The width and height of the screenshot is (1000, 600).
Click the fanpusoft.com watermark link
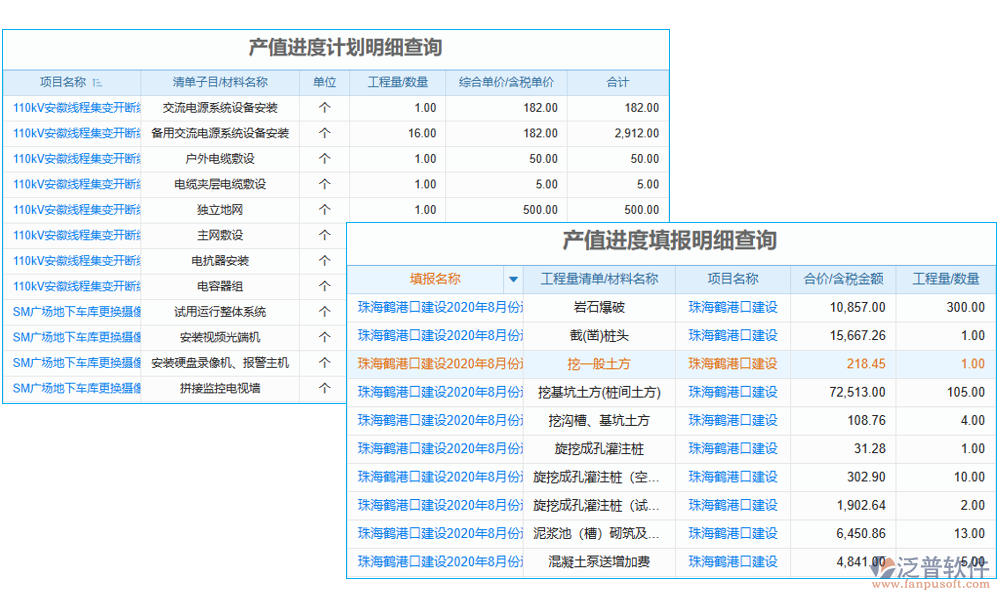point(930,585)
